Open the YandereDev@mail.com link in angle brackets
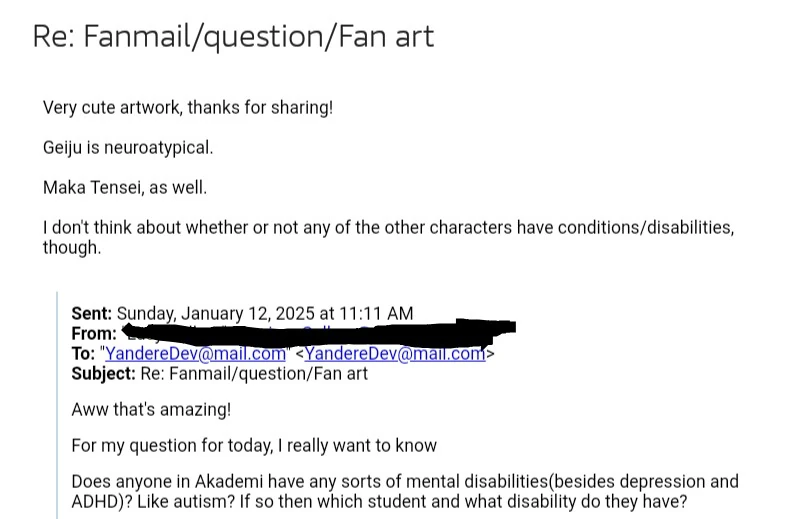 point(396,353)
